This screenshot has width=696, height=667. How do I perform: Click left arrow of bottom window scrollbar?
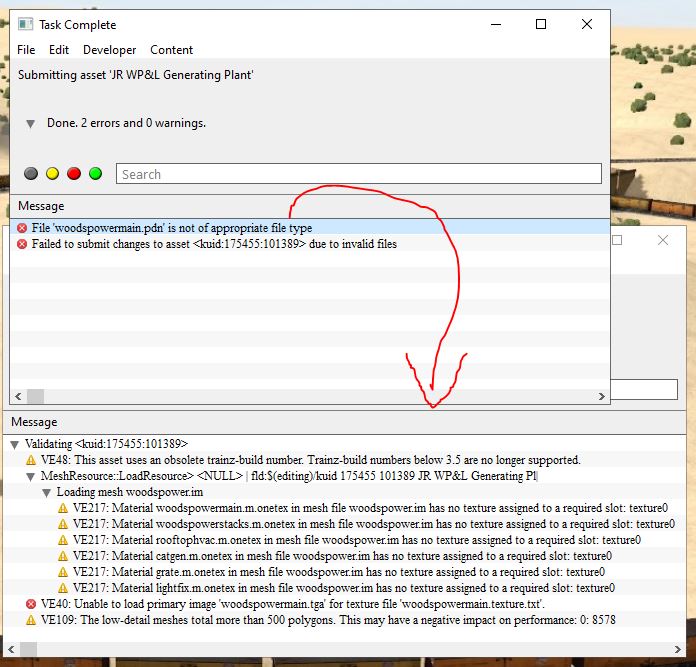pyautogui.click(x=11, y=650)
